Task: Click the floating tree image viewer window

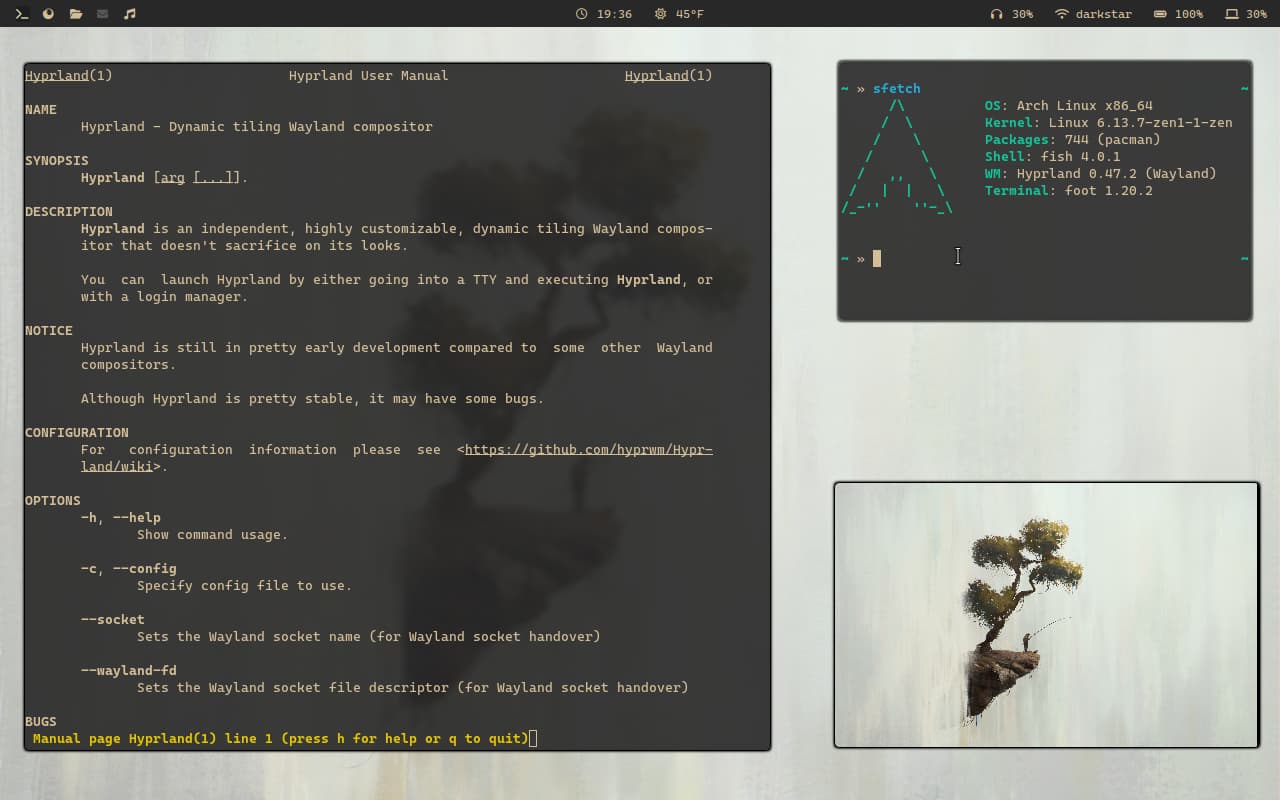Action: click(1046, 615)
